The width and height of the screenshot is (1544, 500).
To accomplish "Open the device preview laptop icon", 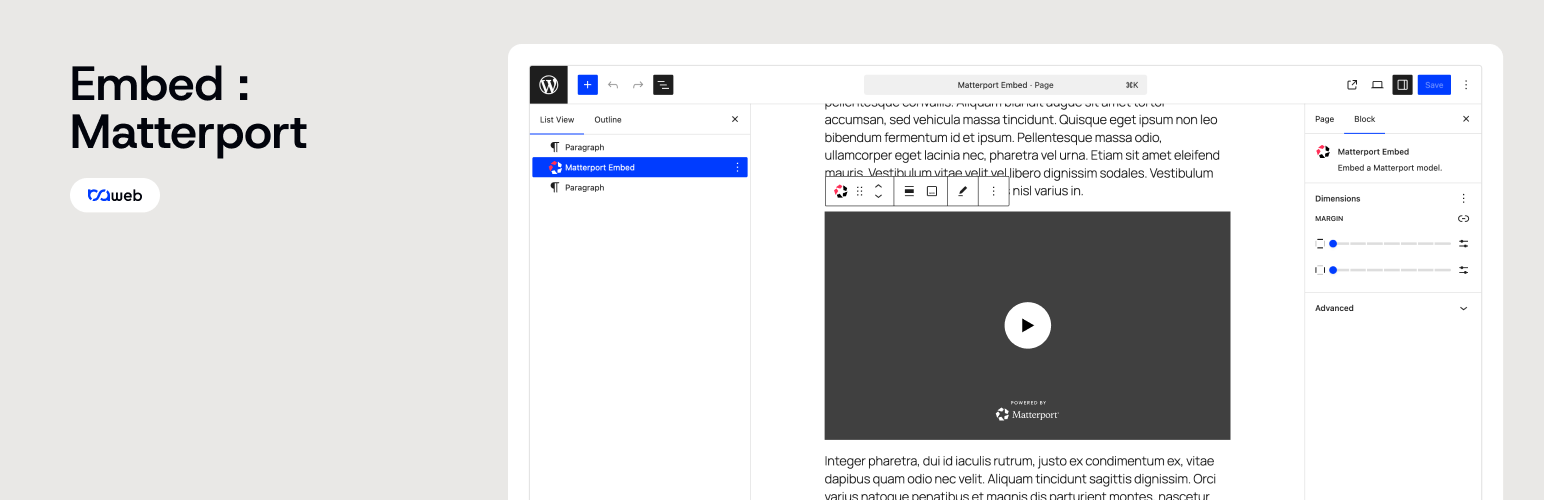I will pyautogui.click(x=1377, y=85).
